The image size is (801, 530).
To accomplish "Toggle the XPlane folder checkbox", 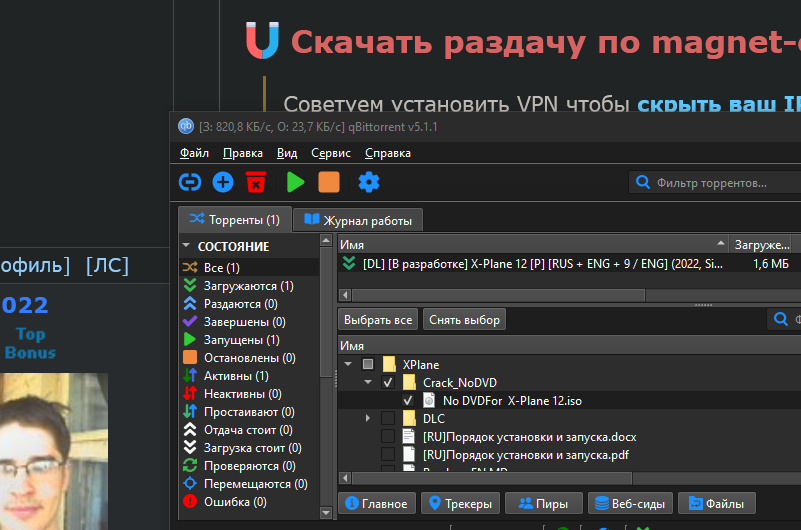I will click(368, 364).
